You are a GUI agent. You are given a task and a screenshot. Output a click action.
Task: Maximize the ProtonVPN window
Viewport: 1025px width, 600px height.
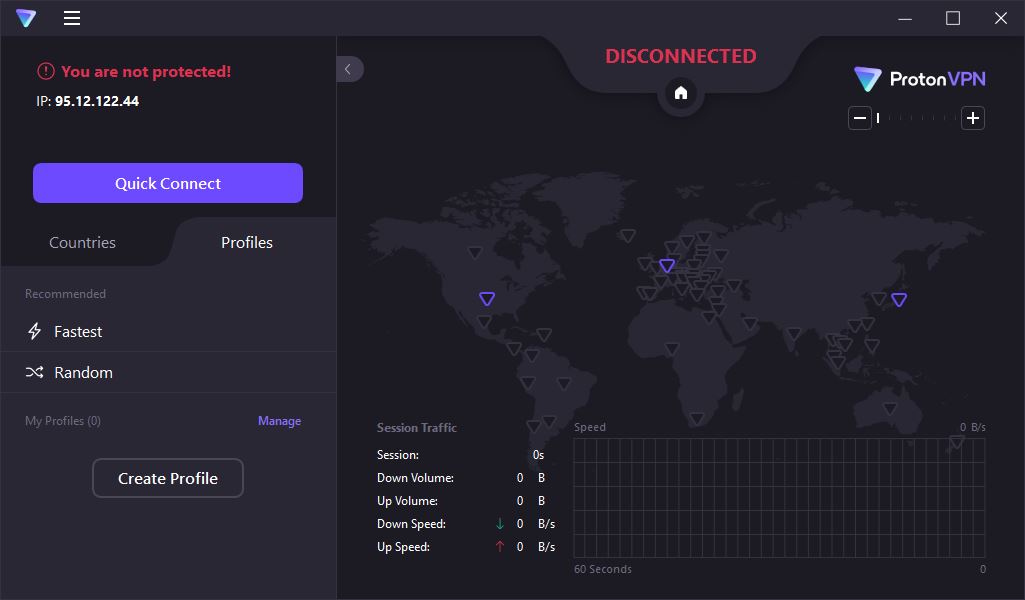pos(953,18)
